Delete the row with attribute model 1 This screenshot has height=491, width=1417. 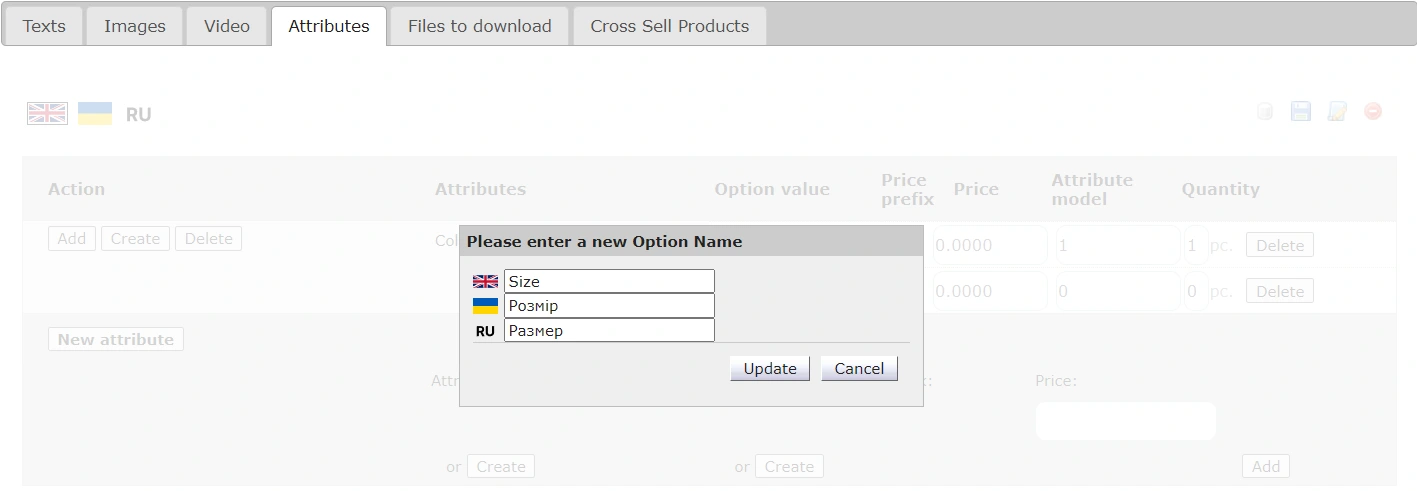point(1279,246)
